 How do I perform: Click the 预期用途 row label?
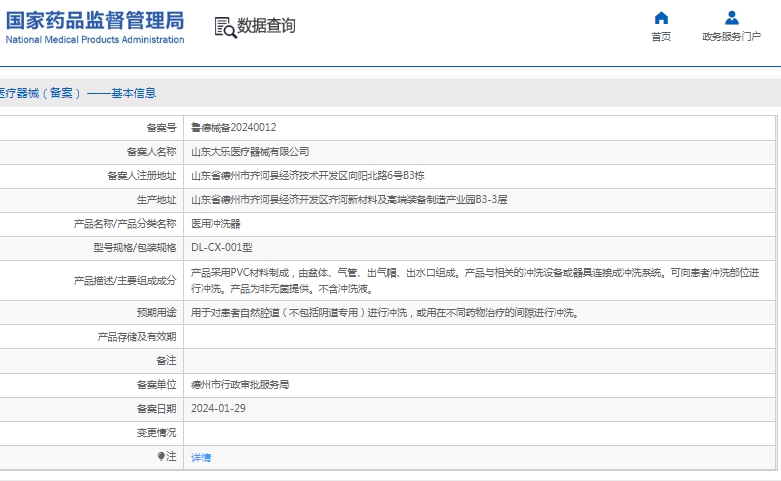tap(156, 313)
